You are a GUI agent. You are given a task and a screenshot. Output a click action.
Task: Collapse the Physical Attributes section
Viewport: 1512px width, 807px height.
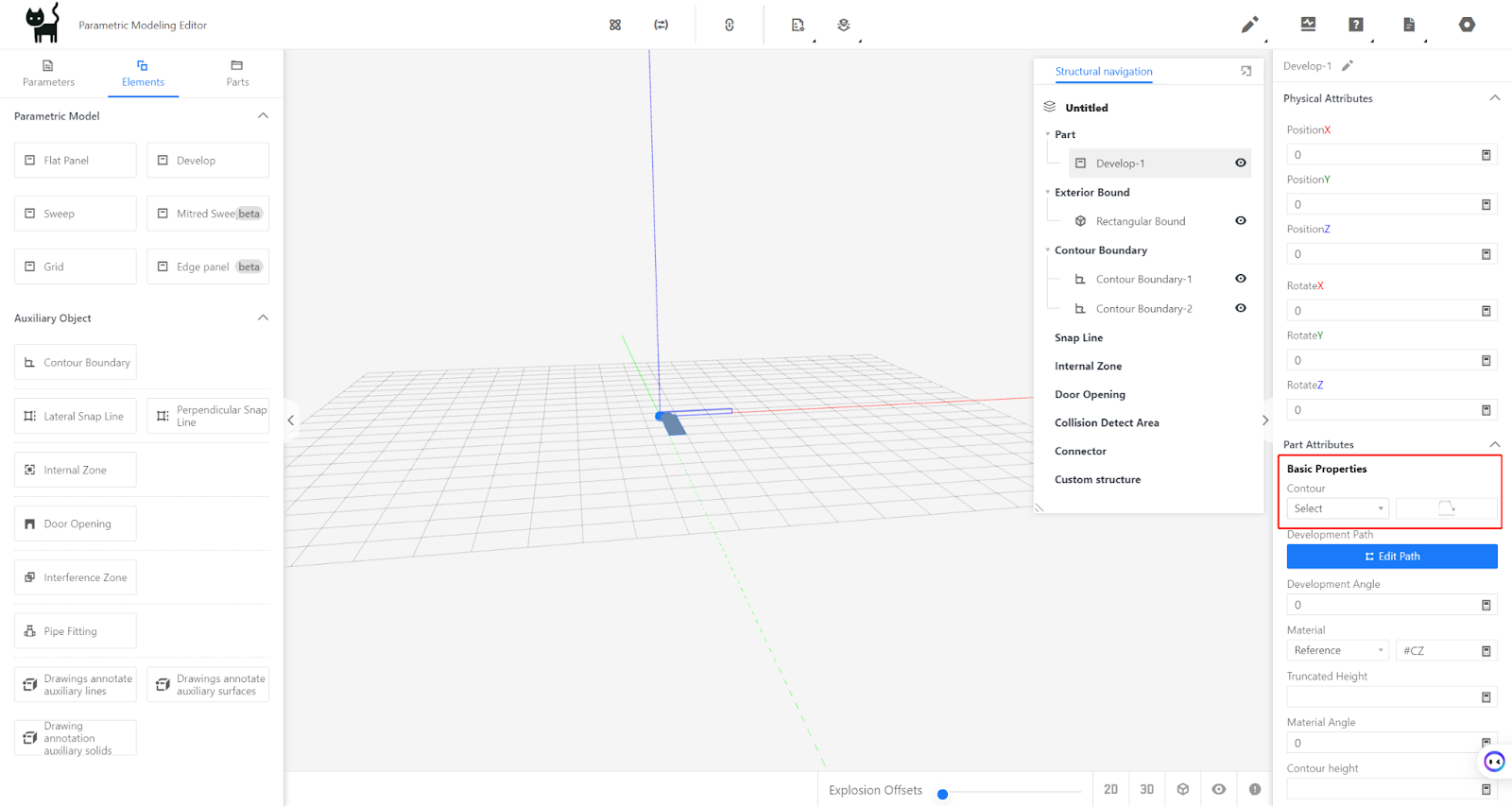pos(1494,98)
